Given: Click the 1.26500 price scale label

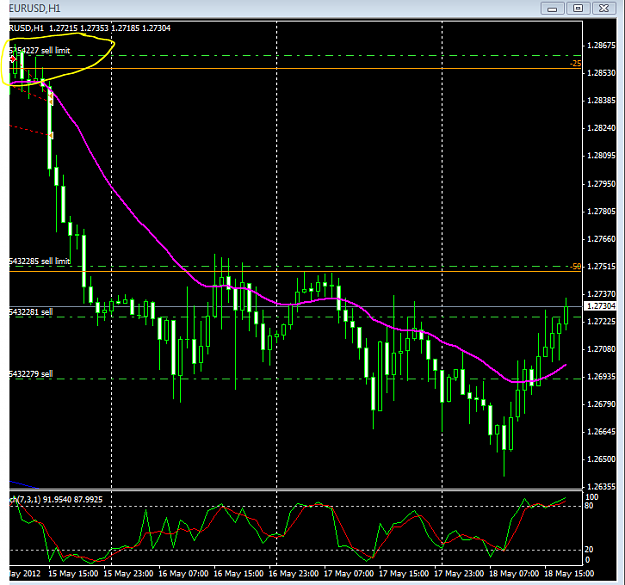Looking at the screenshot, I should pos(601,459).
